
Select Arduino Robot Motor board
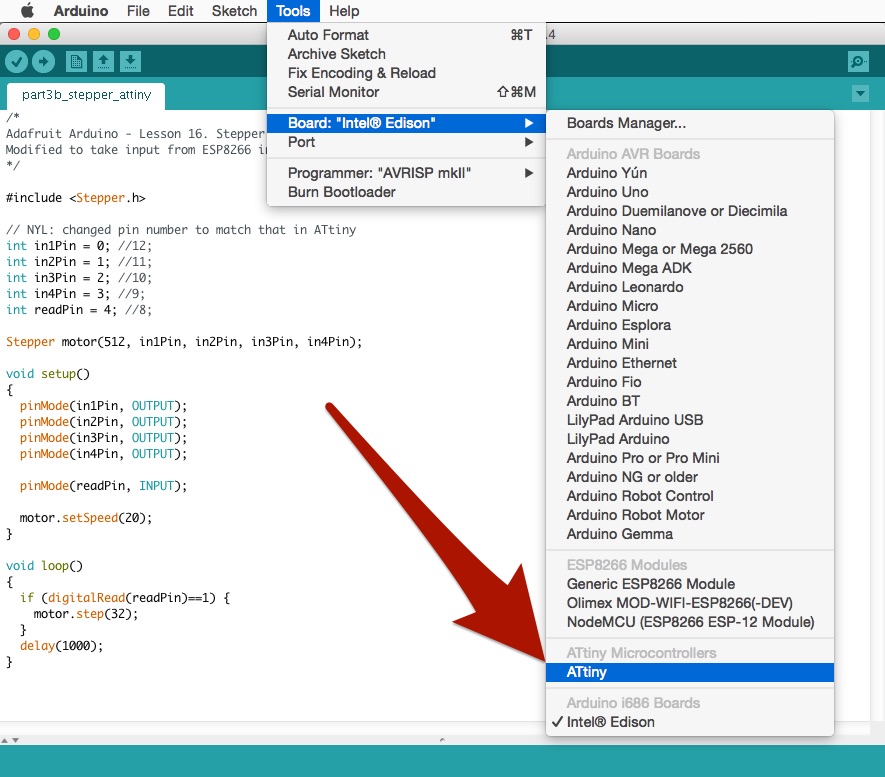pos(690,515)
